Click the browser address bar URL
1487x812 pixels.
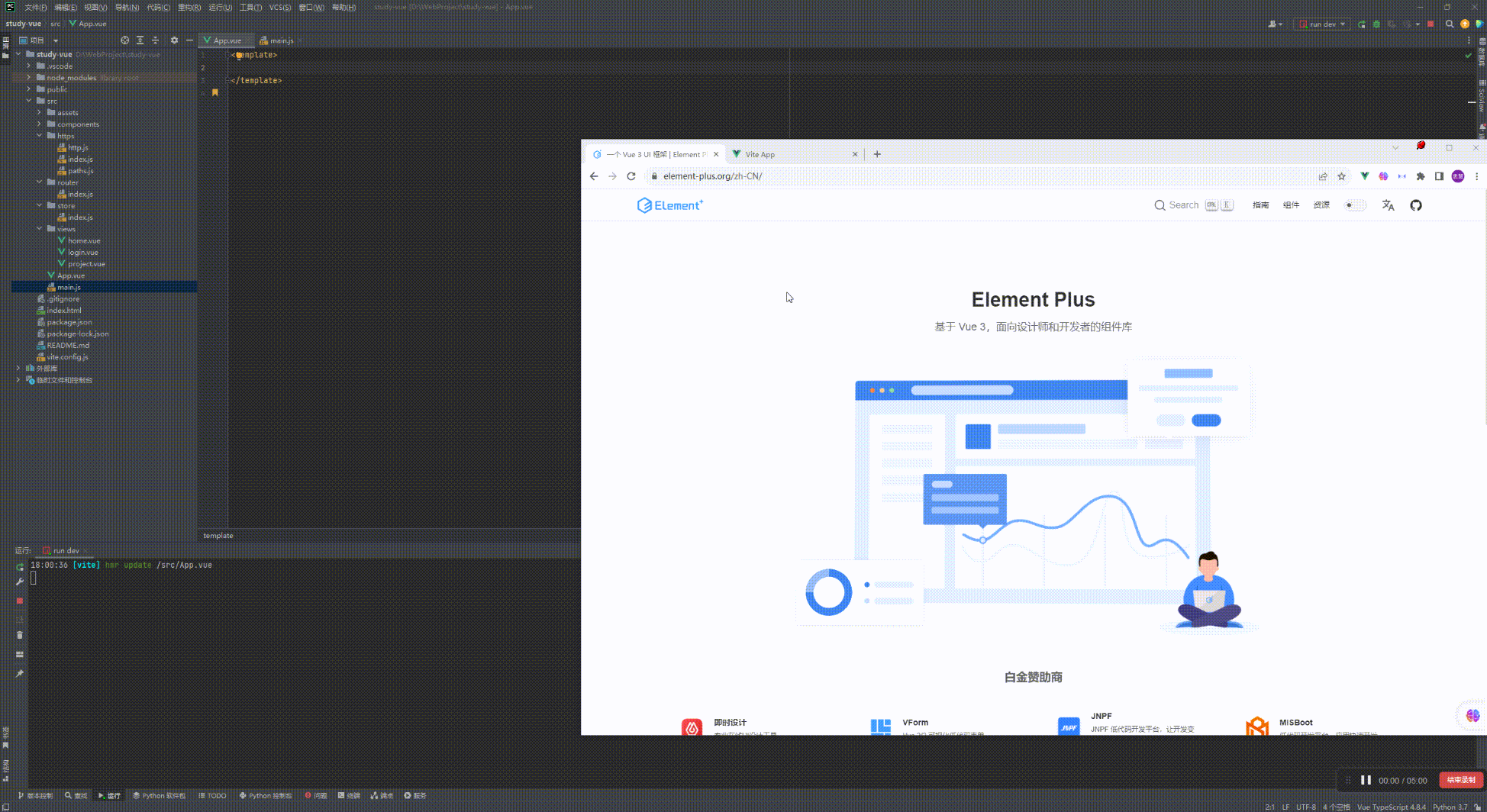(x=712, y=176)
